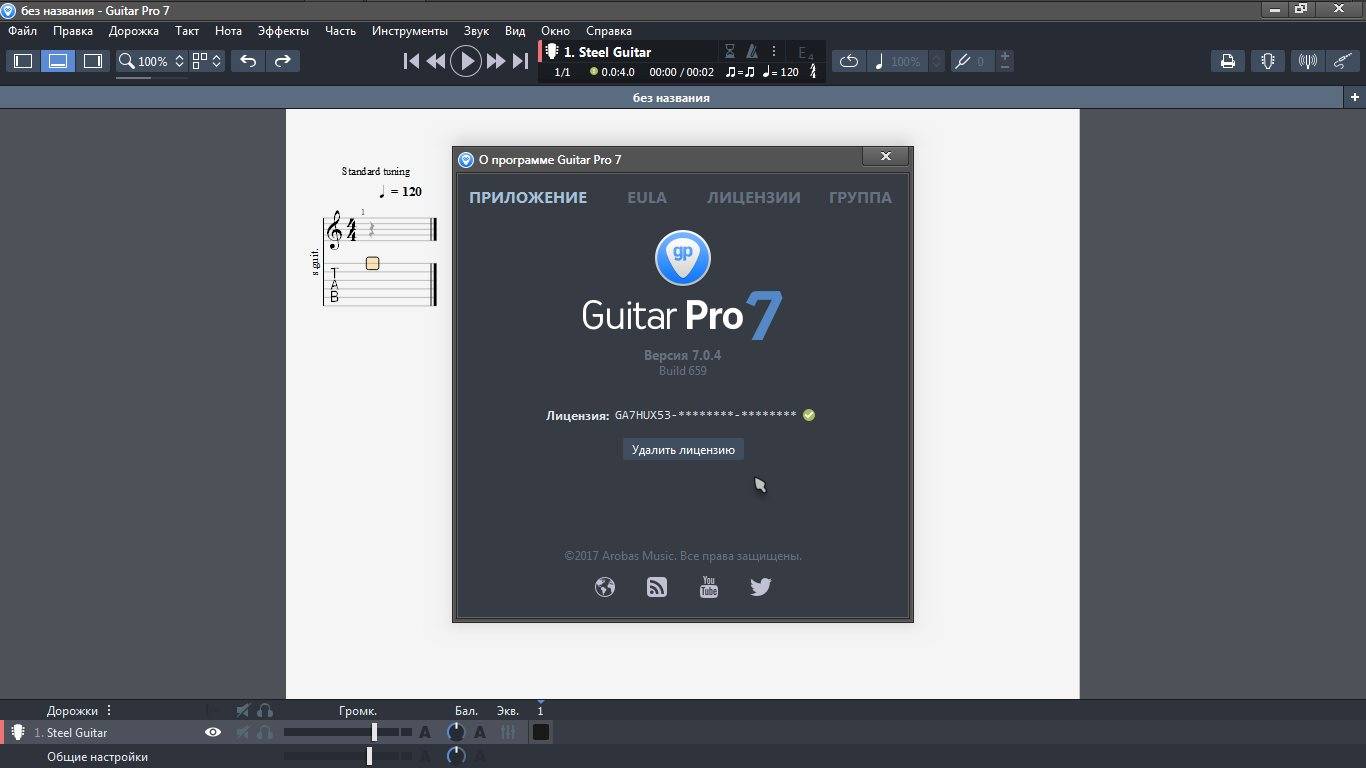Toggle the bottom global view panel
Viewport: 1366px width, 768px height.
(58, 61)
